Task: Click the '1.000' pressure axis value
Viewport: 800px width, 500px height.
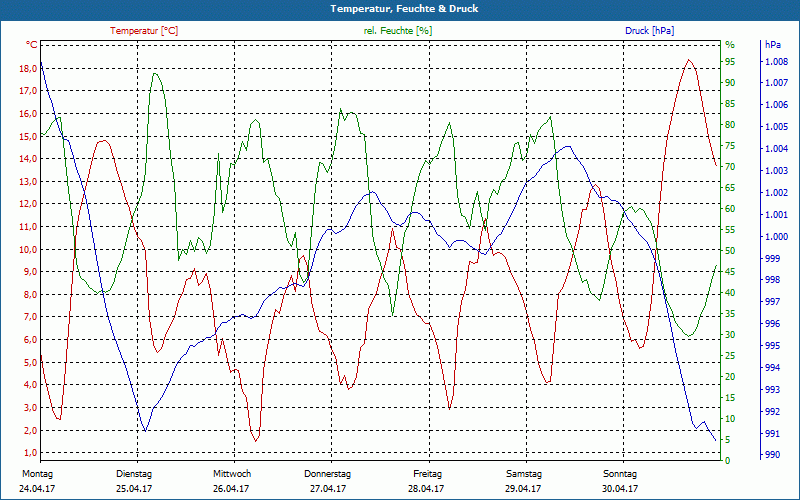Action: (x=777, y=236)
